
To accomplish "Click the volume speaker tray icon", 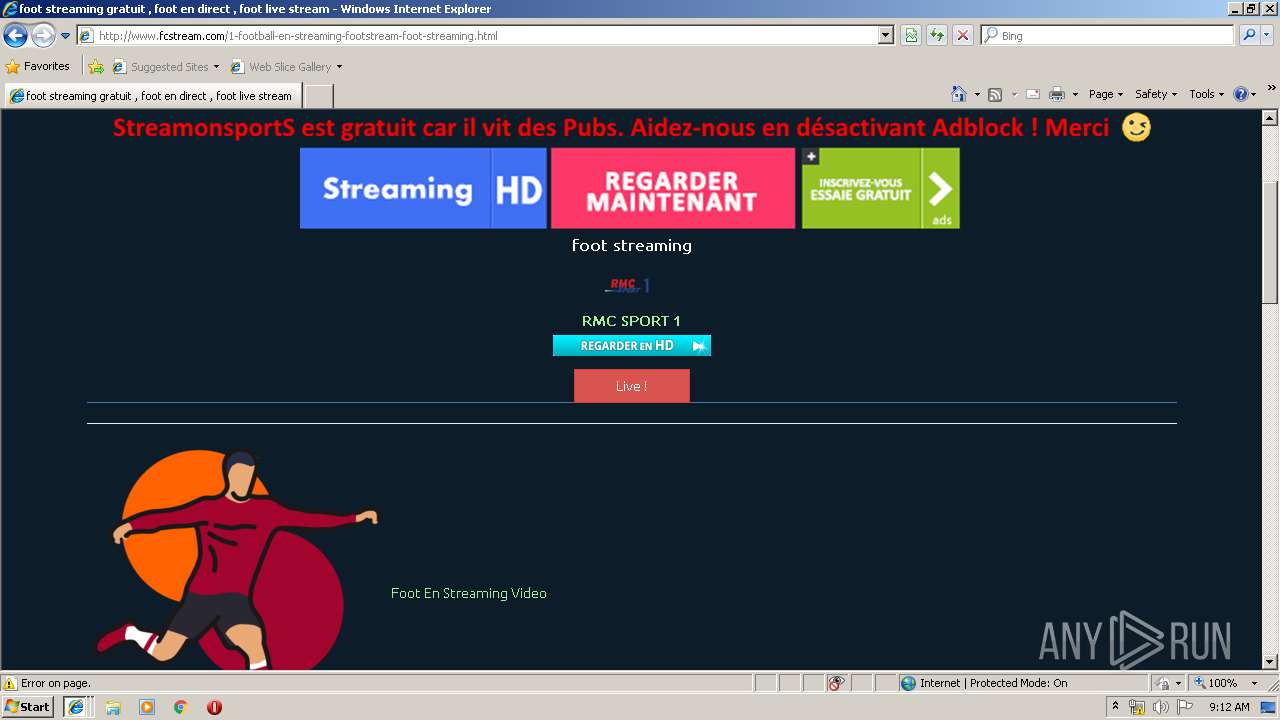I will coord(1161,707).
